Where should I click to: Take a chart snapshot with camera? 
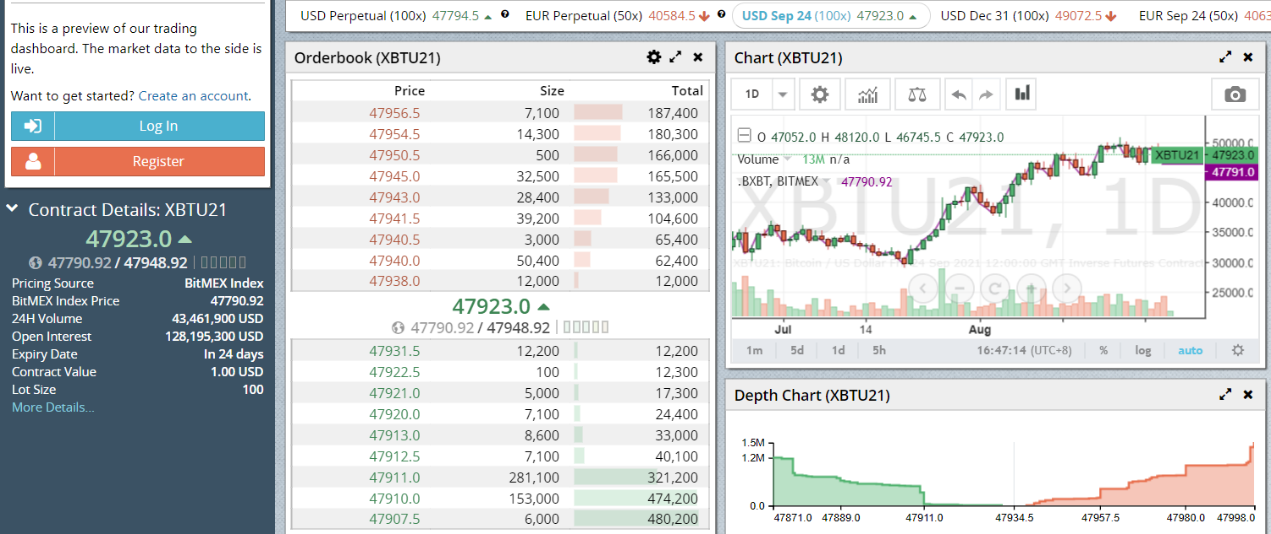click(x=1235, y=94)
